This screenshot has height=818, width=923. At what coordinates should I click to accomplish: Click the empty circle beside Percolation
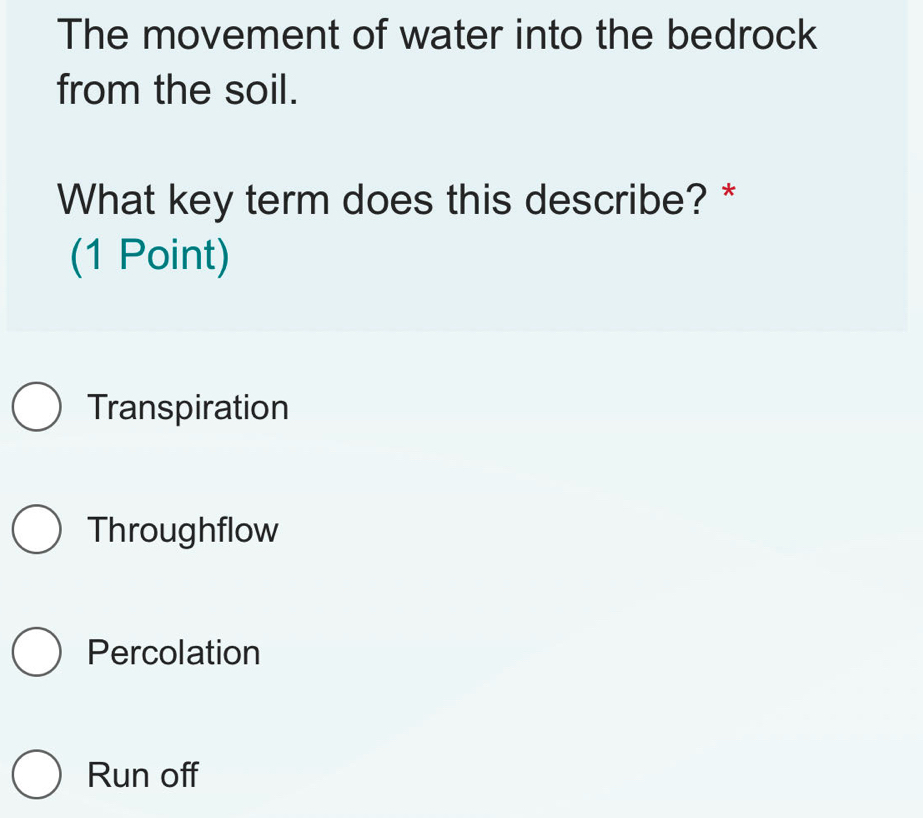coord(36,653)
